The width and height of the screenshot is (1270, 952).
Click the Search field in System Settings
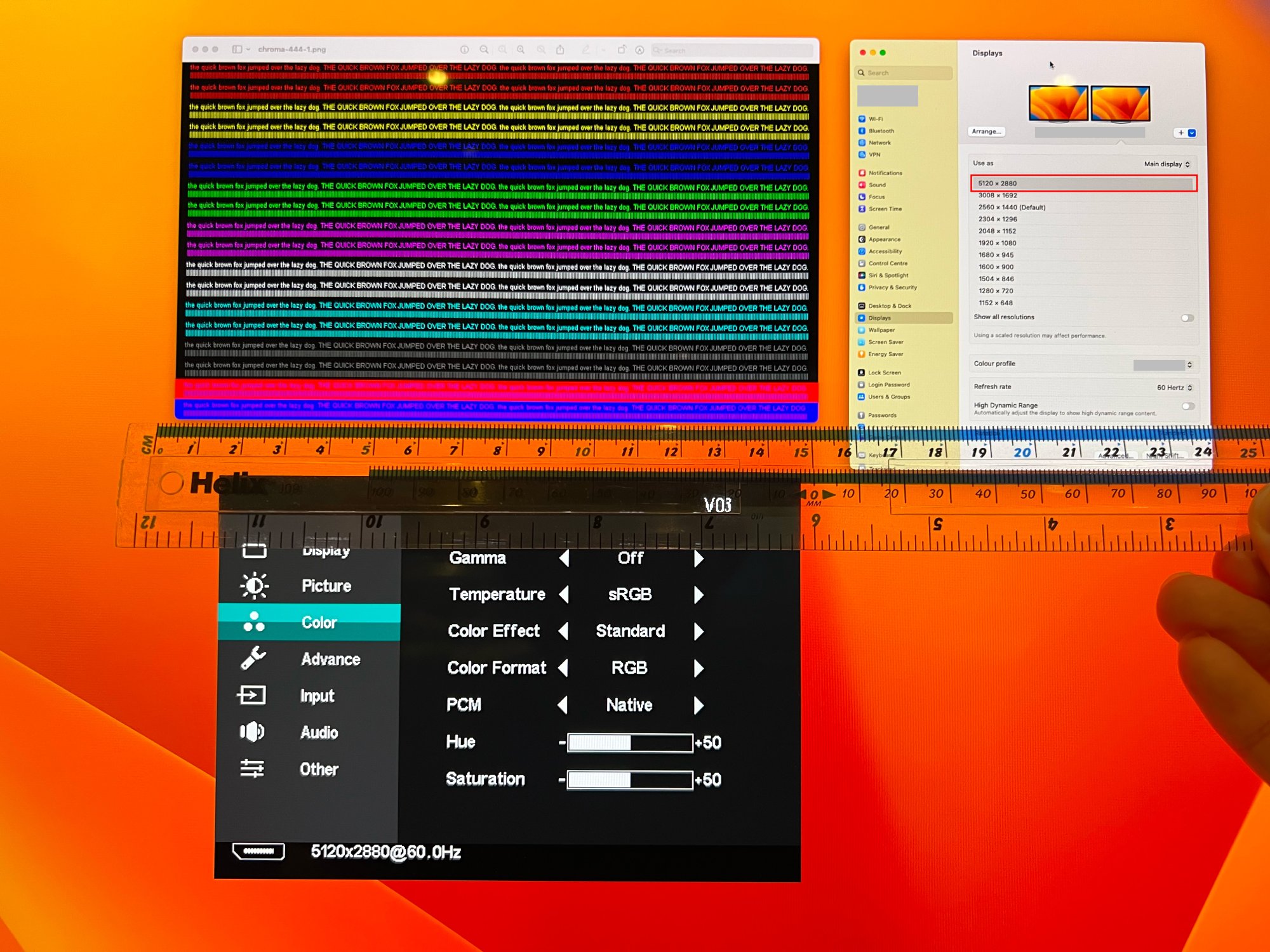pyautogui.click(x=904, y=73)
